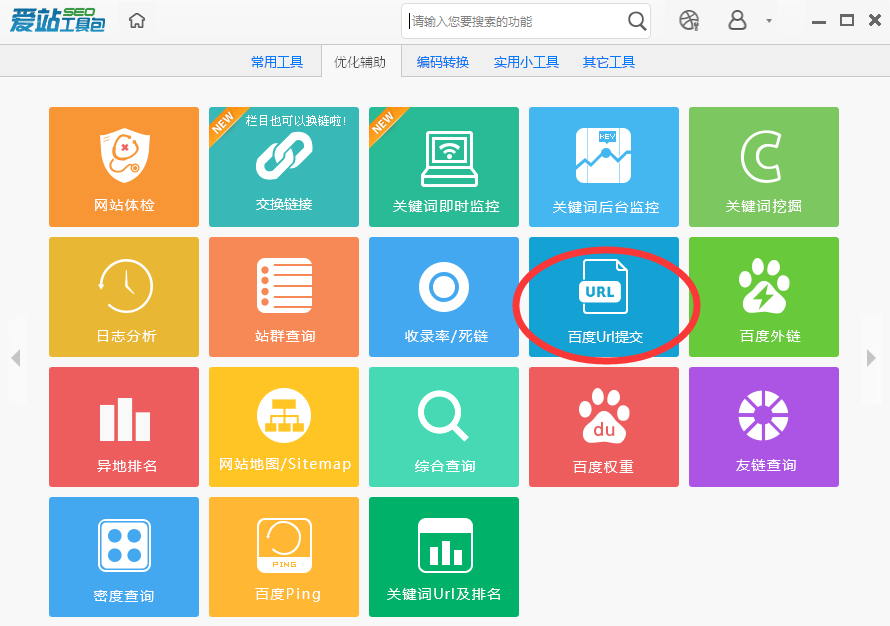Open the 百度Ping tool
890x626 pixels.
(x=283, y=557)
